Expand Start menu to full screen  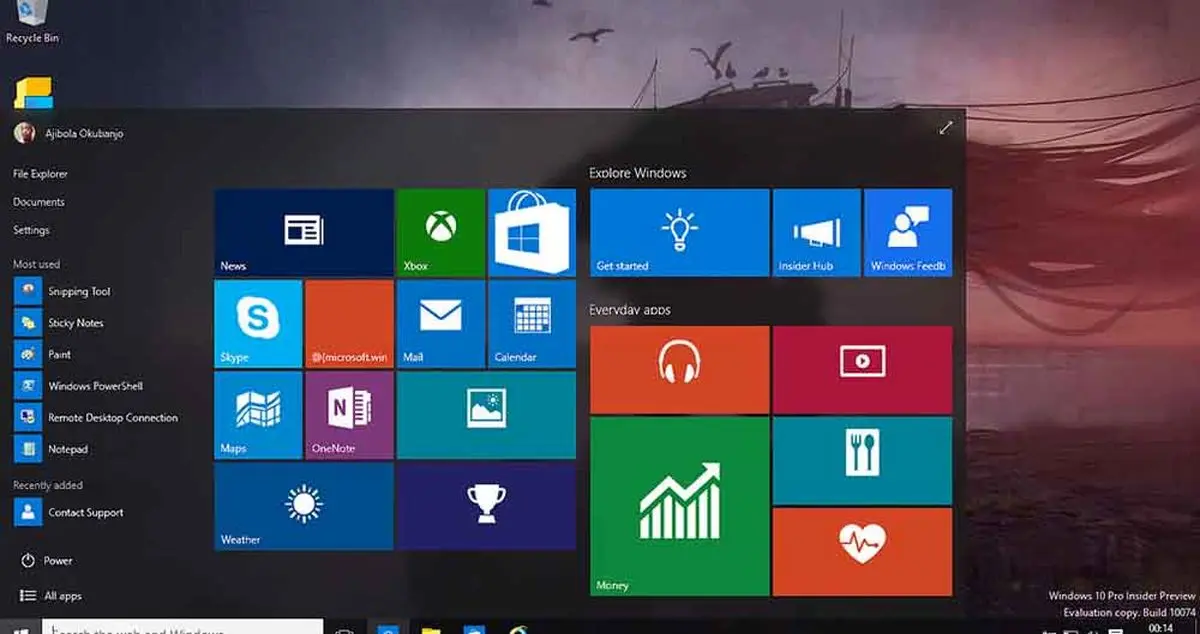click(x=945, y=128)
